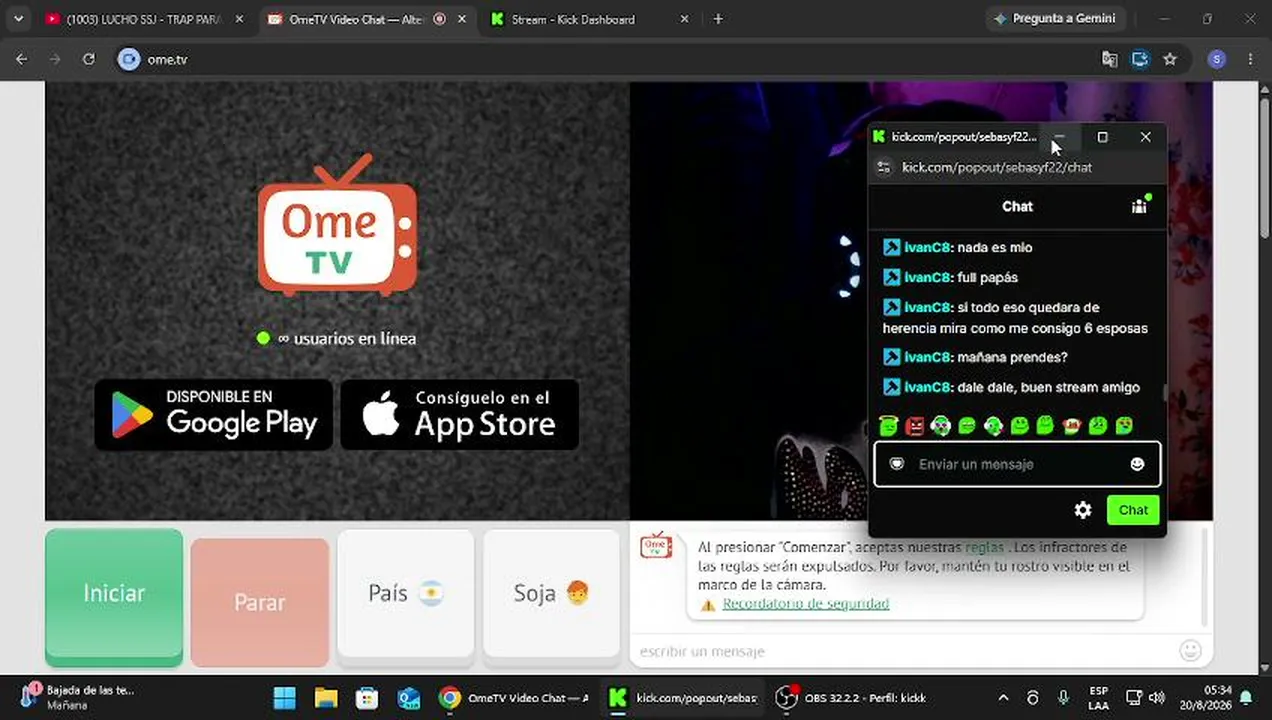Open the Google Play download badge
1272x720 pixels.
214,414
